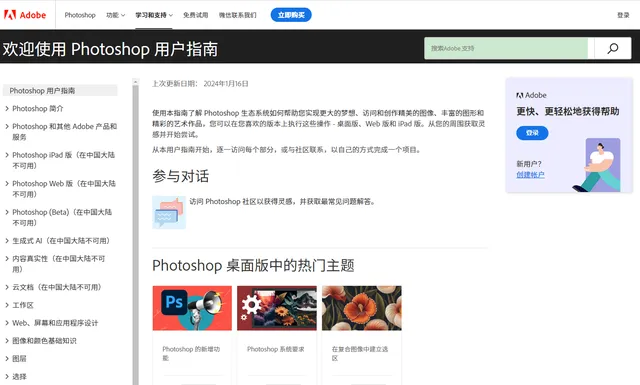Image resolution: width=640 pixels, height=385 pixels.
Task: Open the flower composite image thumbnail
Action: pos(362,308)
